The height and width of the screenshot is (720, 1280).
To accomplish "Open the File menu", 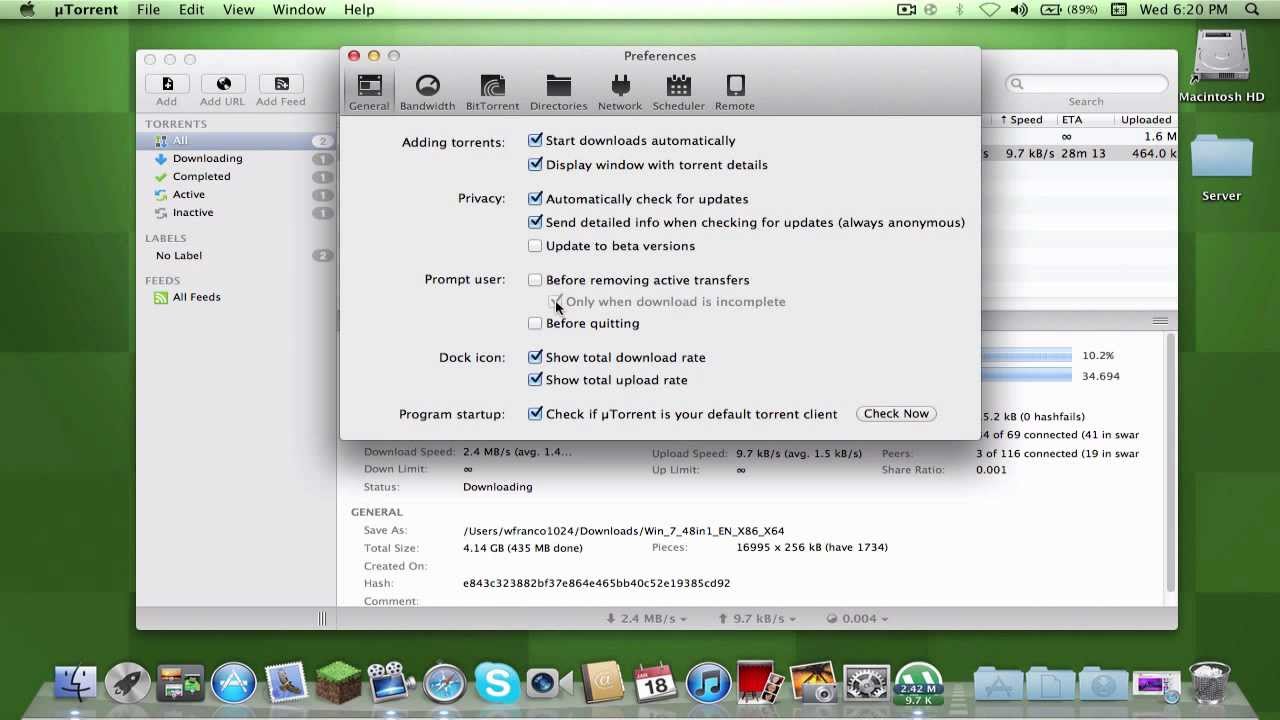I will pyautogui.click(x=148, y=10).
